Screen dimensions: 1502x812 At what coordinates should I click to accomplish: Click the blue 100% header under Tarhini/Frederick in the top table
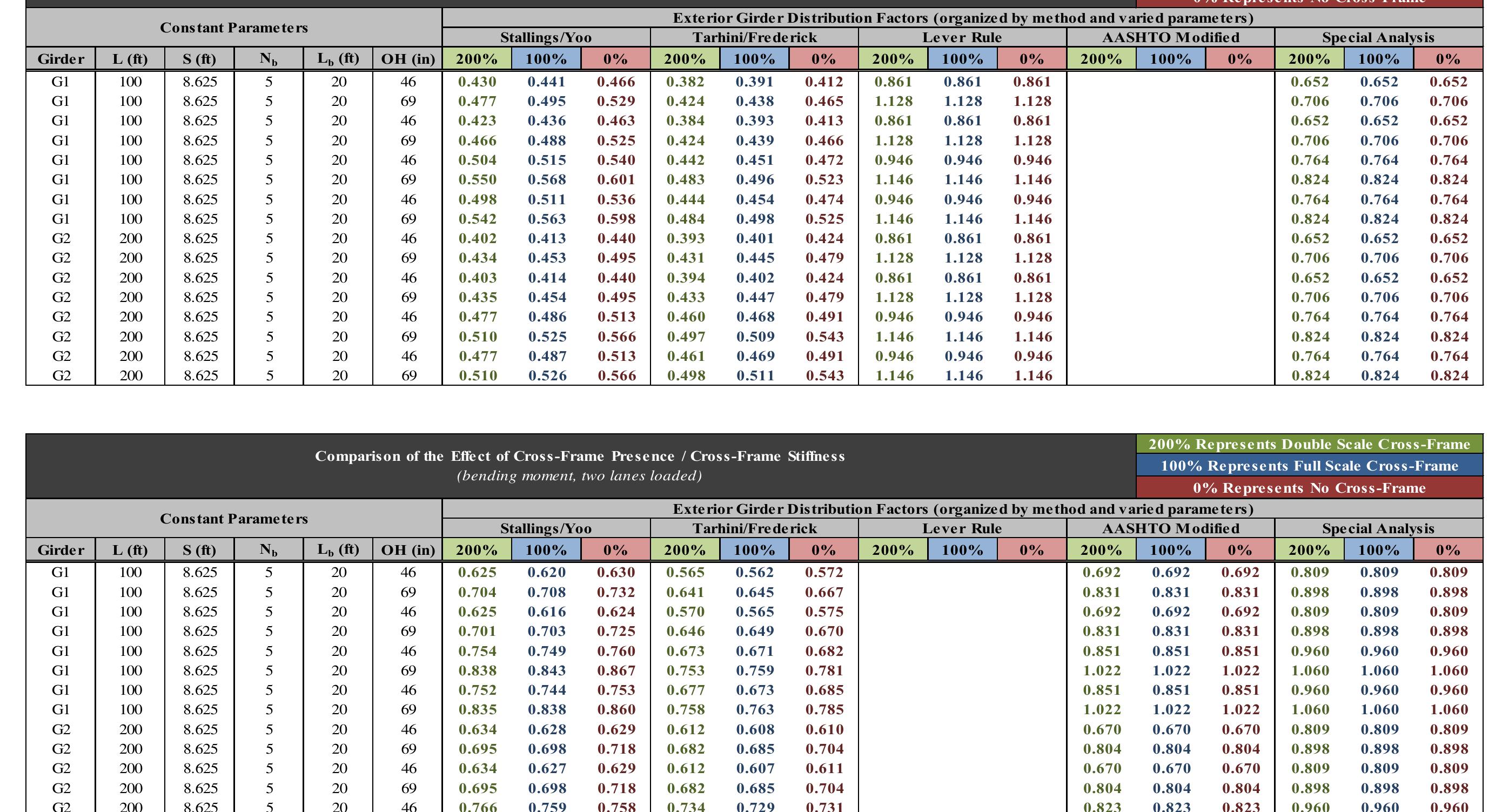[x=754, y=59]
